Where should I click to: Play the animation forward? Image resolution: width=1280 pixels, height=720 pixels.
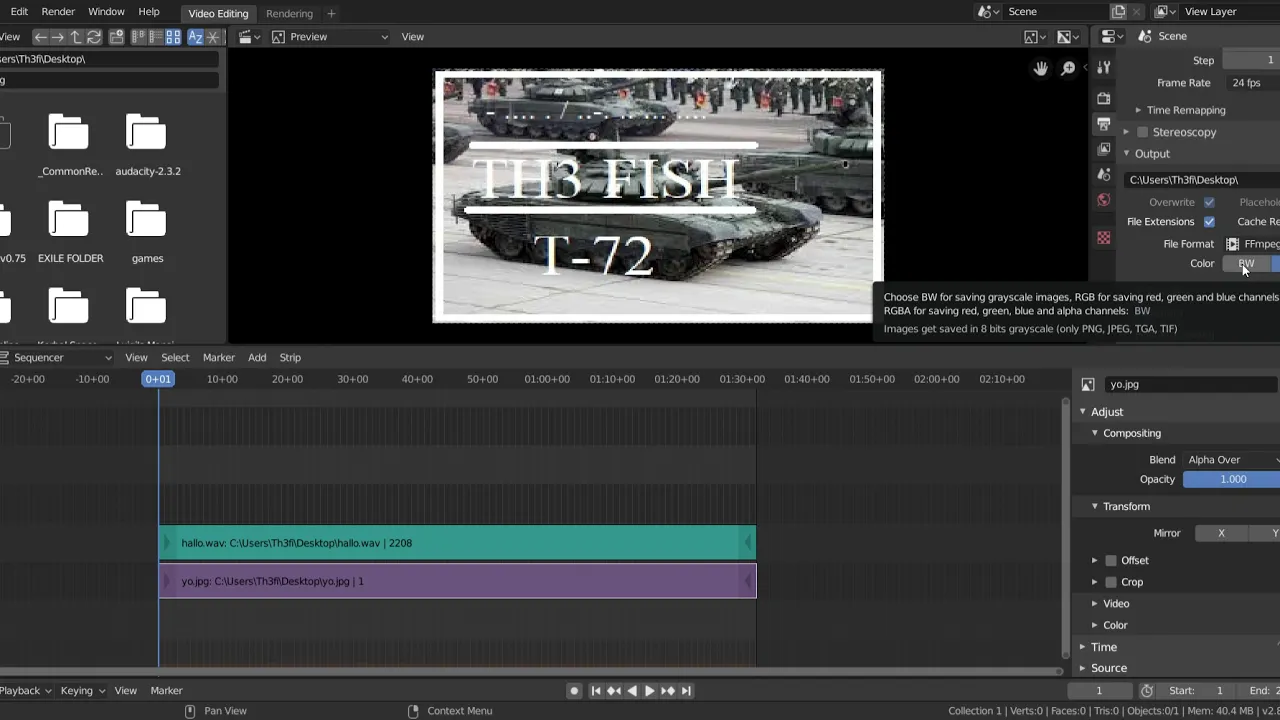coord(650,691)
